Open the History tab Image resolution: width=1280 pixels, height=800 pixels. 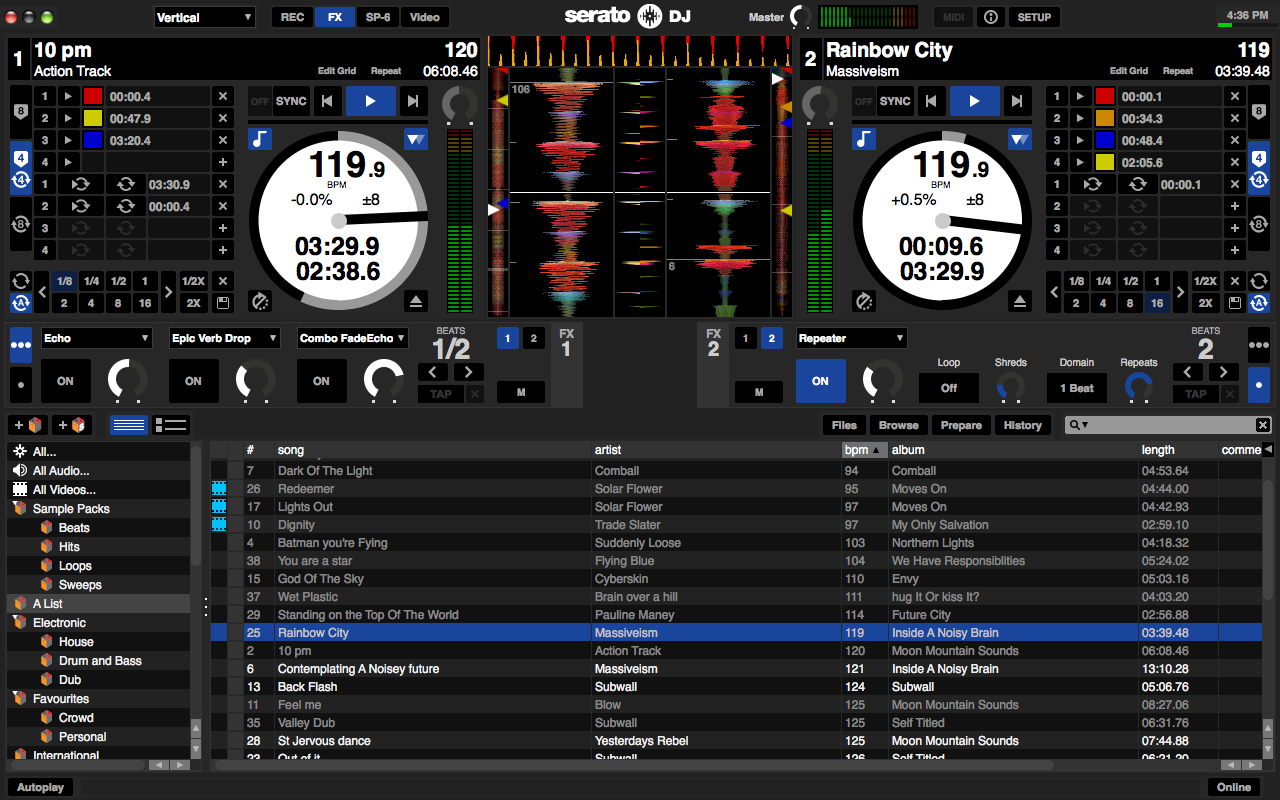point(1022,425)
